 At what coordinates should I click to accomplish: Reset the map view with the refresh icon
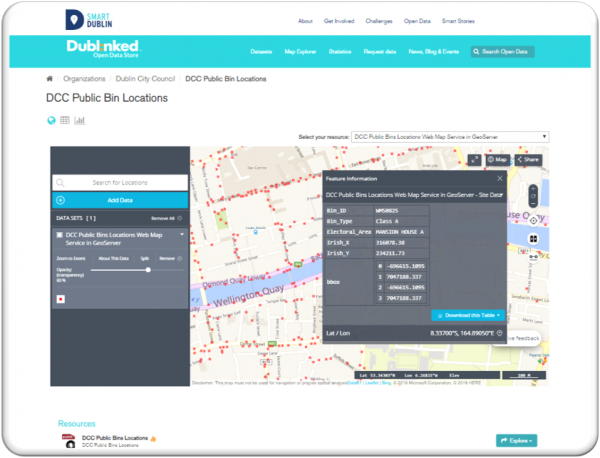click(533, 196)
